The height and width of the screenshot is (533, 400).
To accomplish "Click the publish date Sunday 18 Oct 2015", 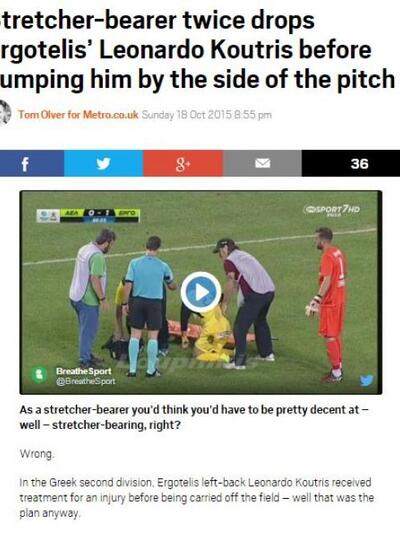I will 207,115.
